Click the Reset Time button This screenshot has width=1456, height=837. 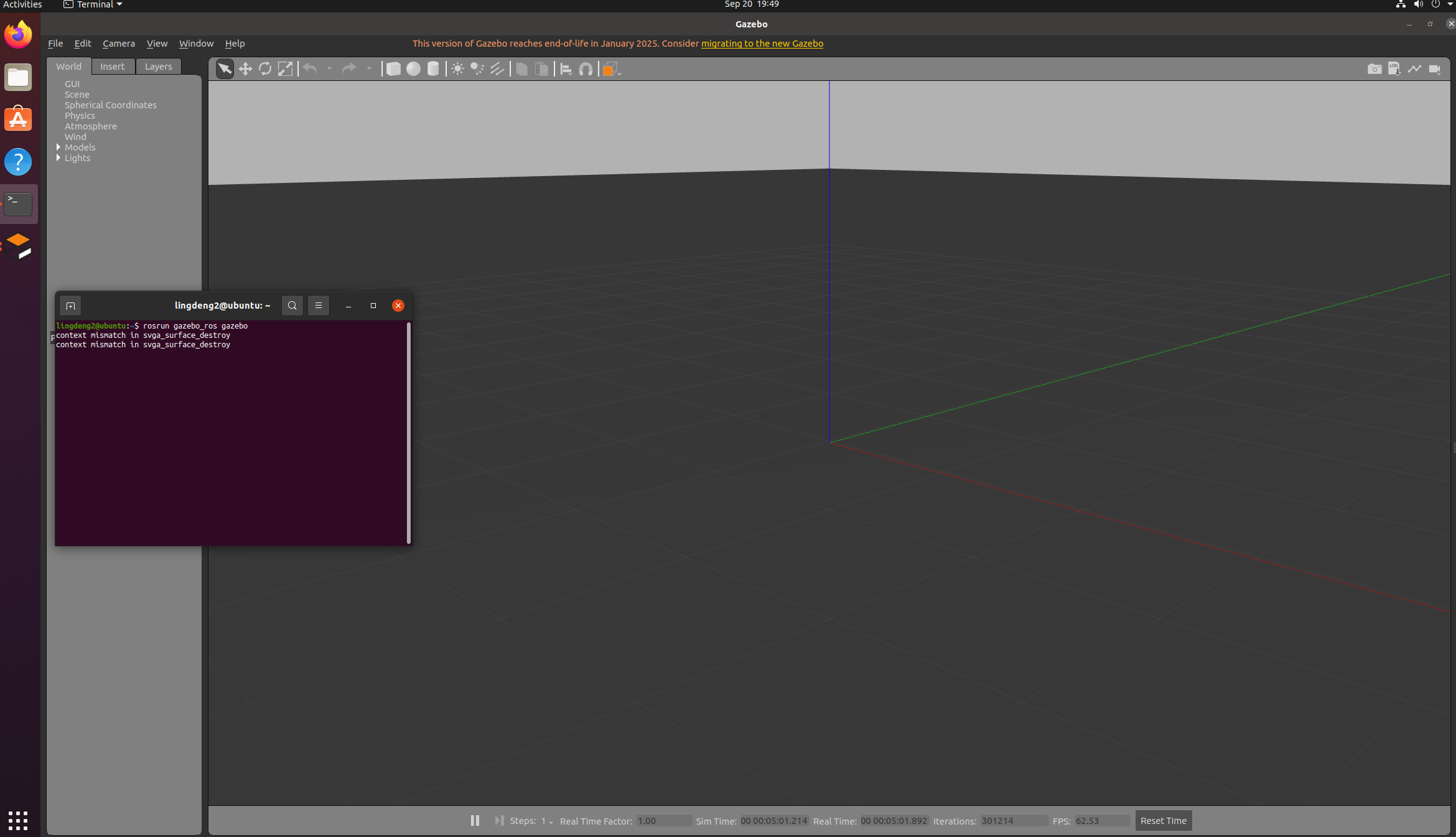click(1163, 821)
